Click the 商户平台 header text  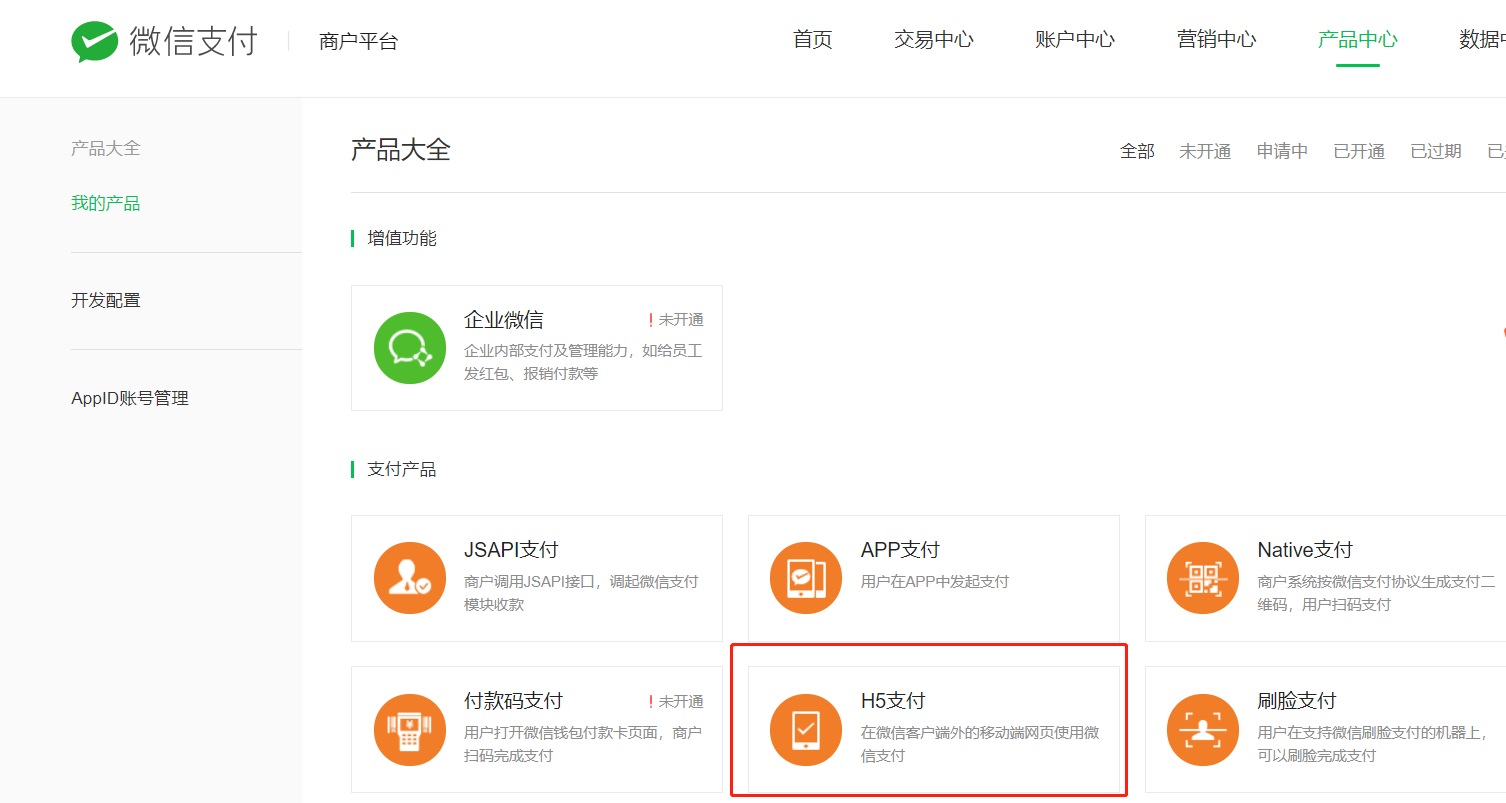358,42
